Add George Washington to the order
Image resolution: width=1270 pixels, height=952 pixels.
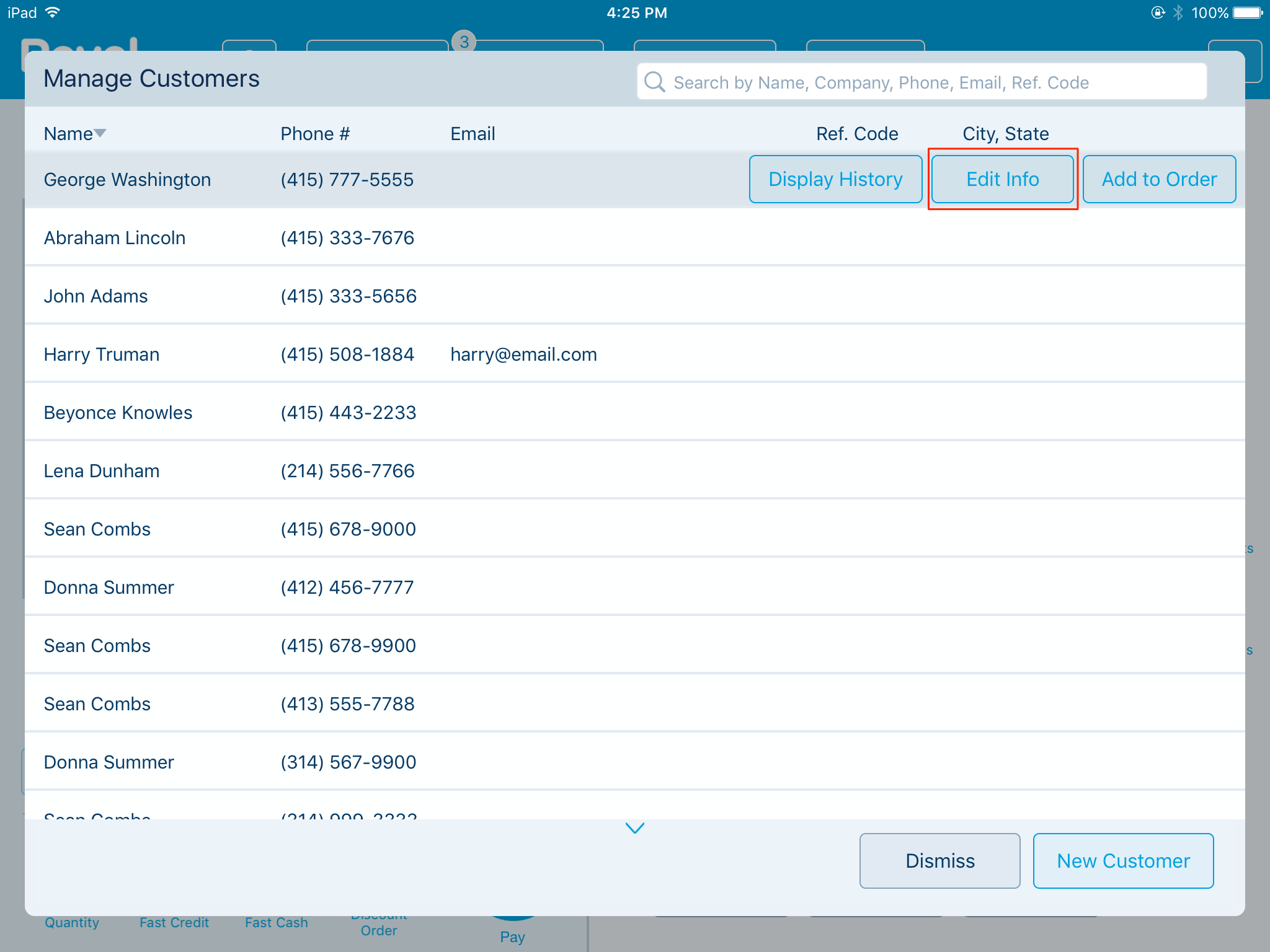tap(1159, 179)
